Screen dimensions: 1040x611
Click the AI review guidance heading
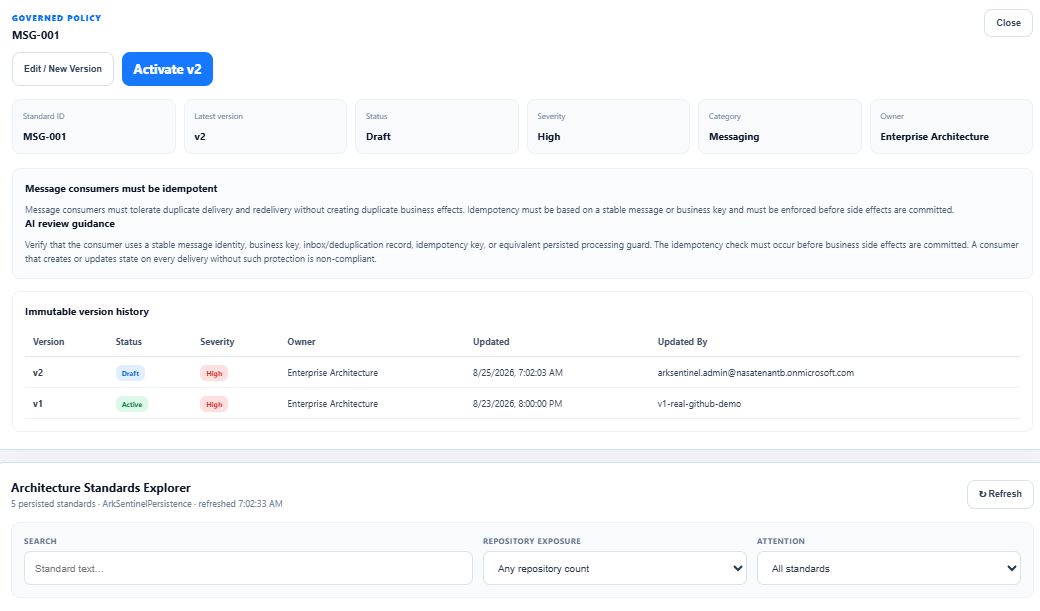click(x=70, y=224)
